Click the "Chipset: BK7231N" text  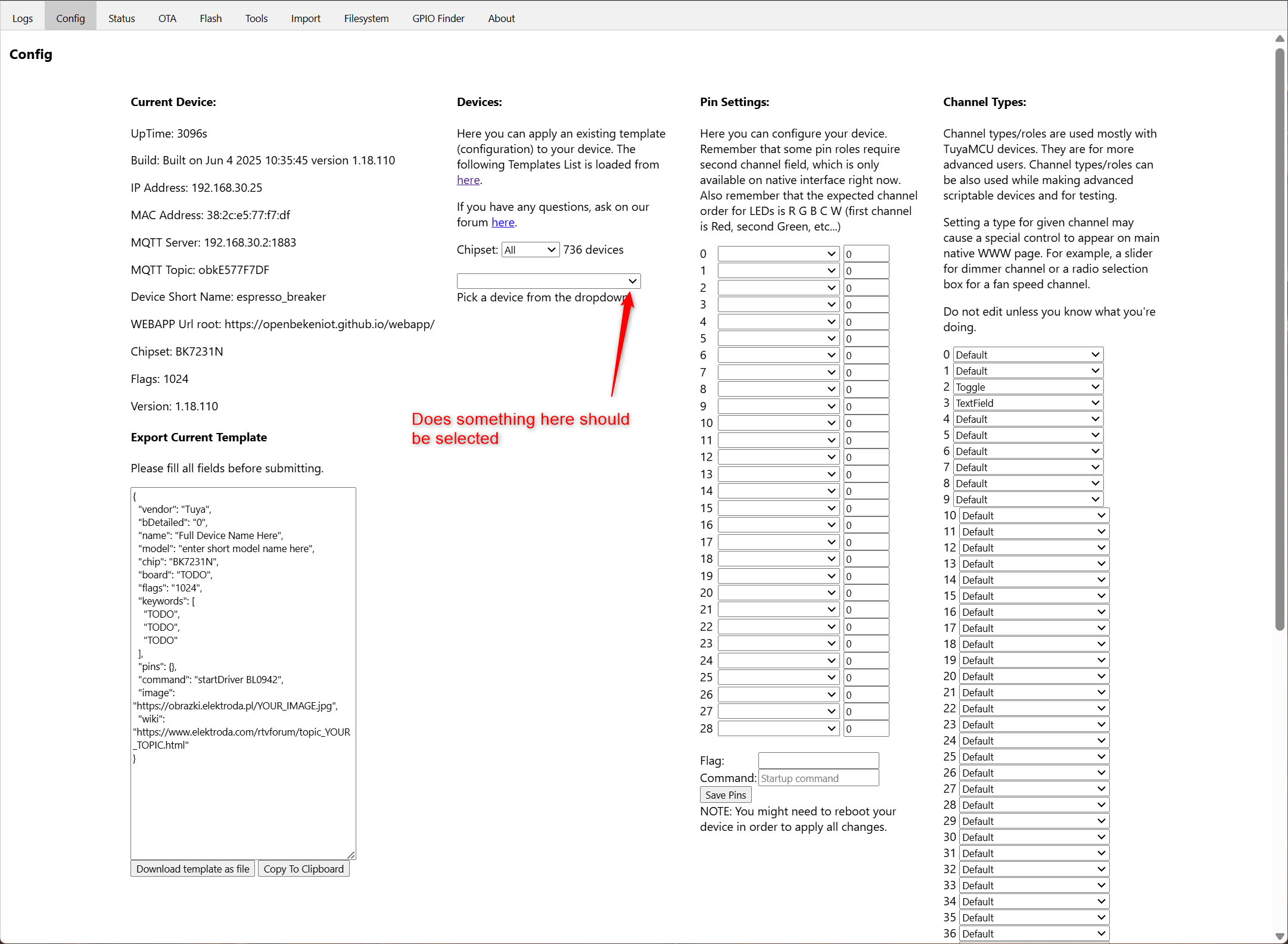click(x=177, y=351)
